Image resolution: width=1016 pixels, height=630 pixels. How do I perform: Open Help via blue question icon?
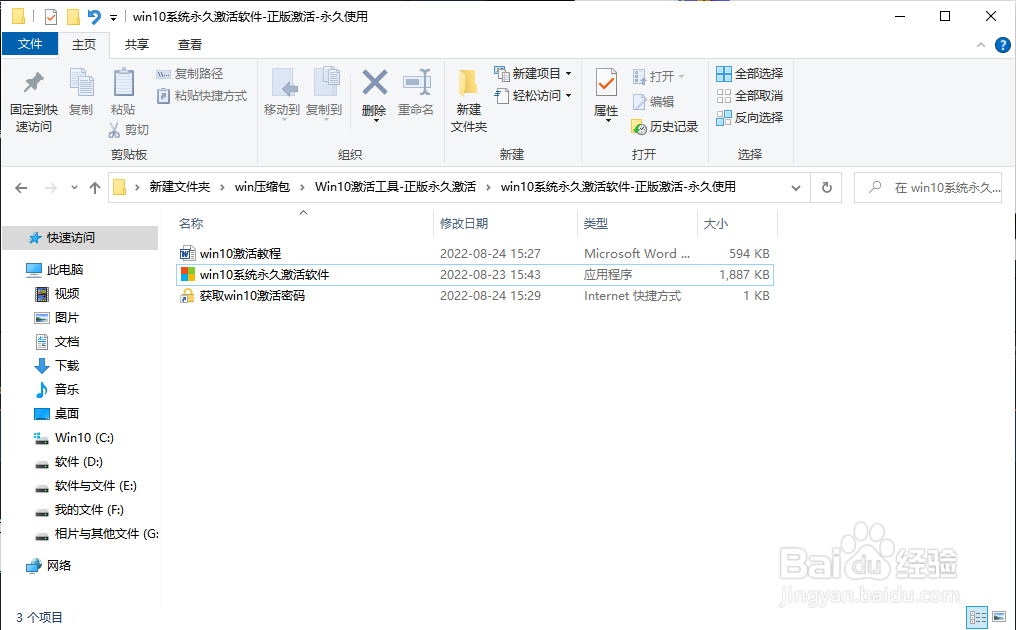point(1002,45)
